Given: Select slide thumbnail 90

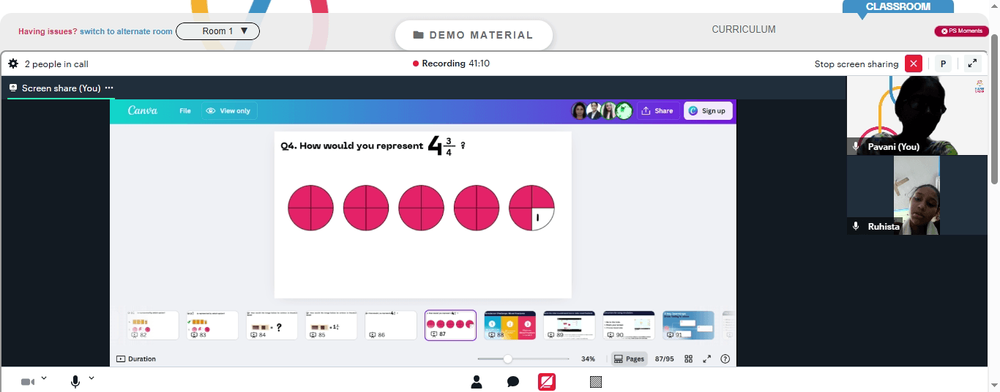Looking at the screenshot, I should 629,325.
